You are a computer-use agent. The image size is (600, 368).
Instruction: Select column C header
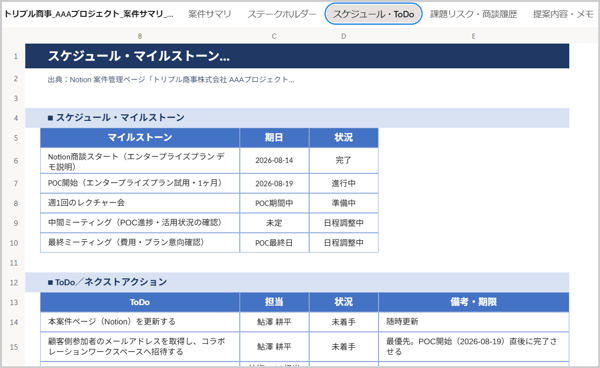coord(274,36)
